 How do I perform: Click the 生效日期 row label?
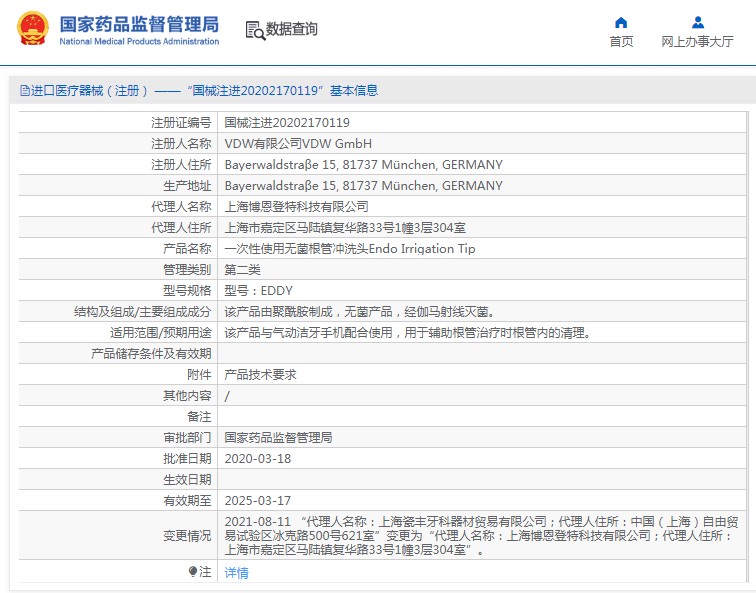187,480
